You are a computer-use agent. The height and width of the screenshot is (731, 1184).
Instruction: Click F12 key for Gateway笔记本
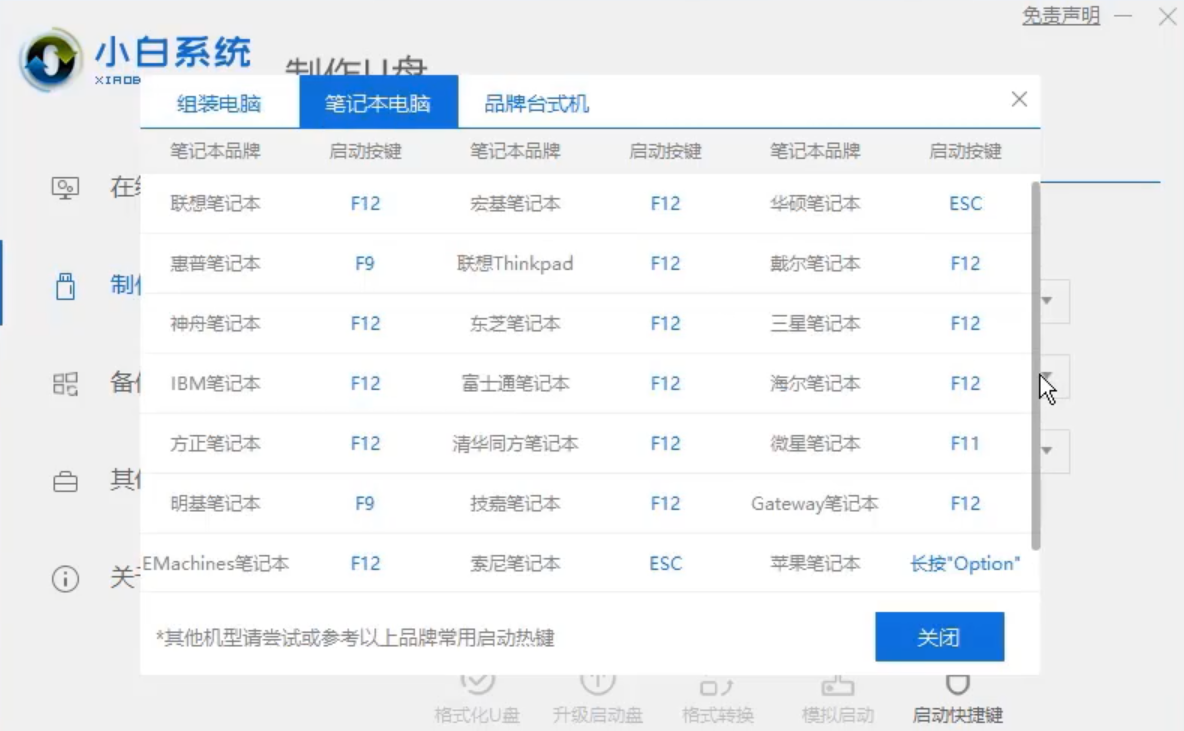pos(965,504)
